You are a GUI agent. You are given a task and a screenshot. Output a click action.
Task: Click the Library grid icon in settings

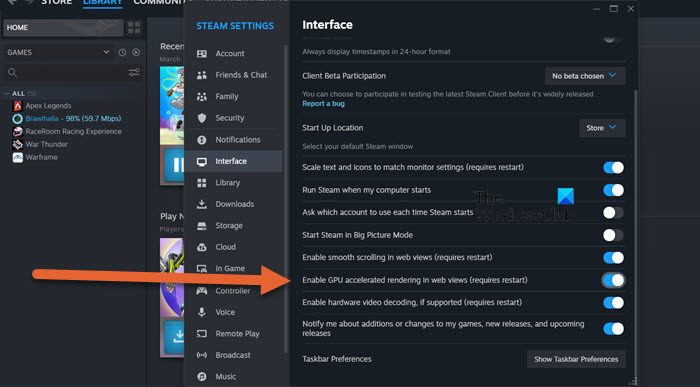tap(202, 183)
